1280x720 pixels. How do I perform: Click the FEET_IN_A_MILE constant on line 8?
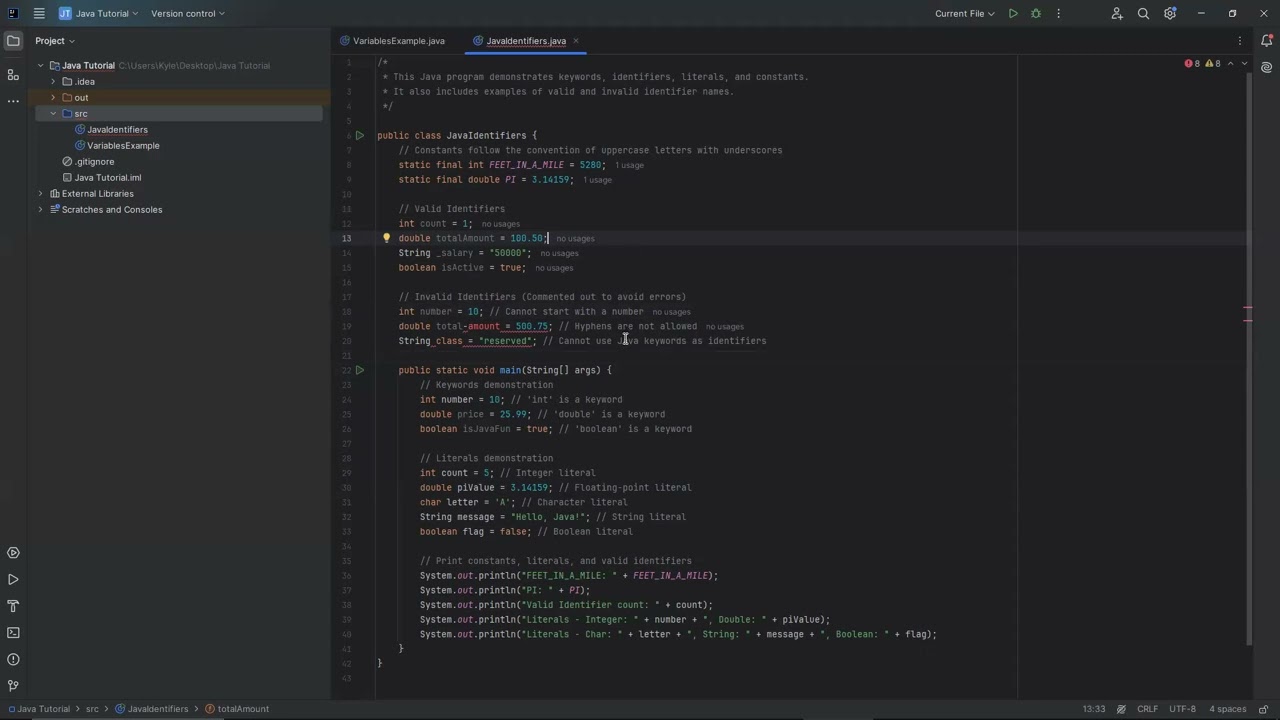click(x=526, y=165)
